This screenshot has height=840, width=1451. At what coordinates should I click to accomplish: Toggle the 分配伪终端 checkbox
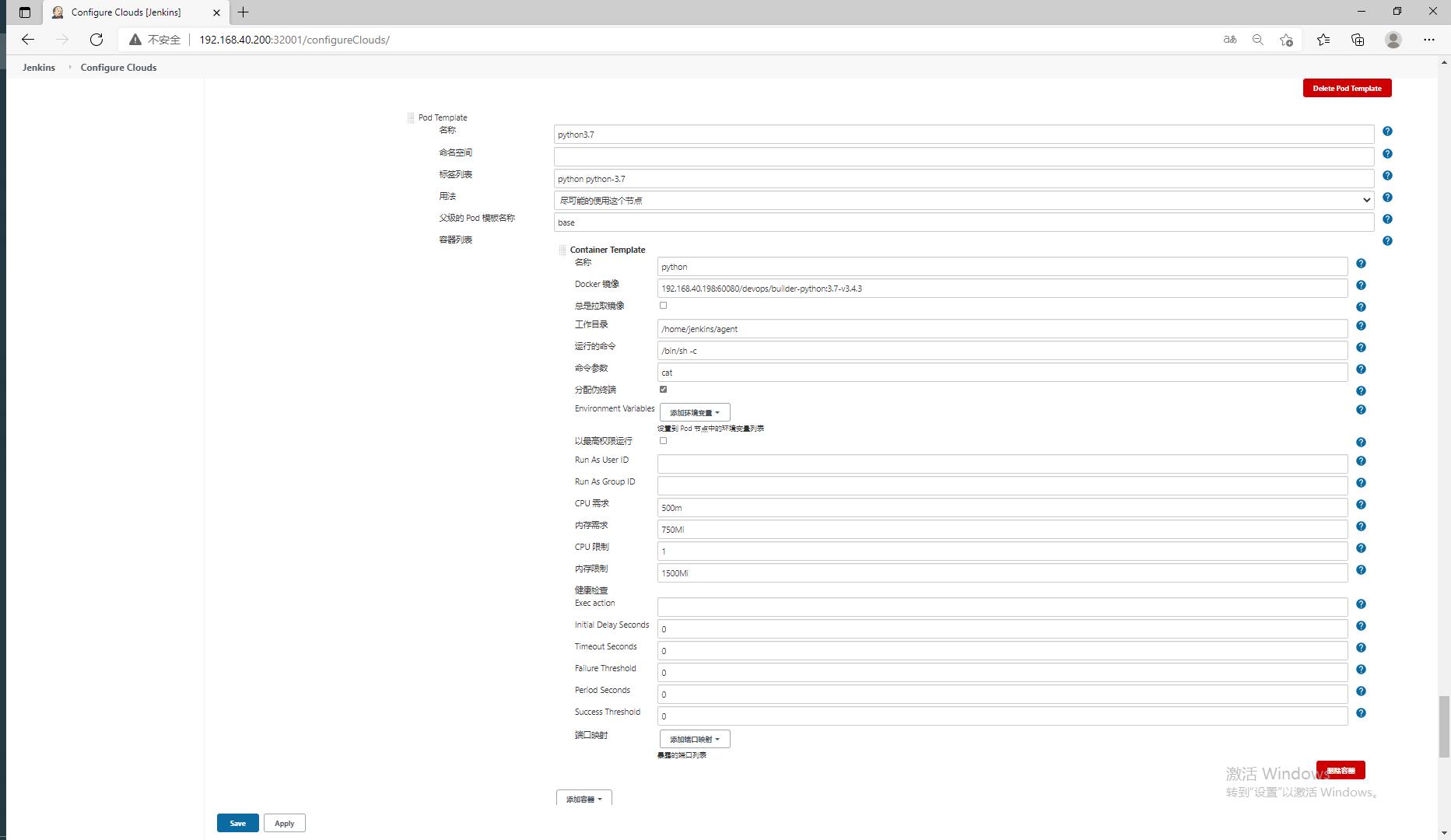(663, 390)
